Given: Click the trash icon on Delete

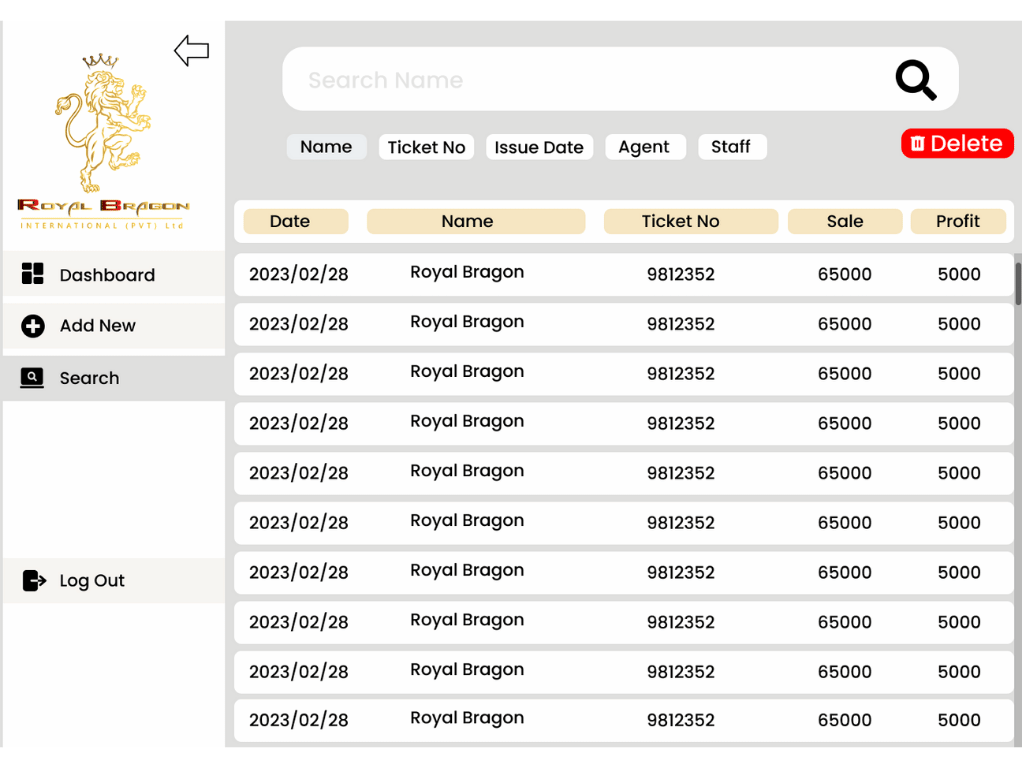Looking at the screenshot, I should tap(918, 143).
